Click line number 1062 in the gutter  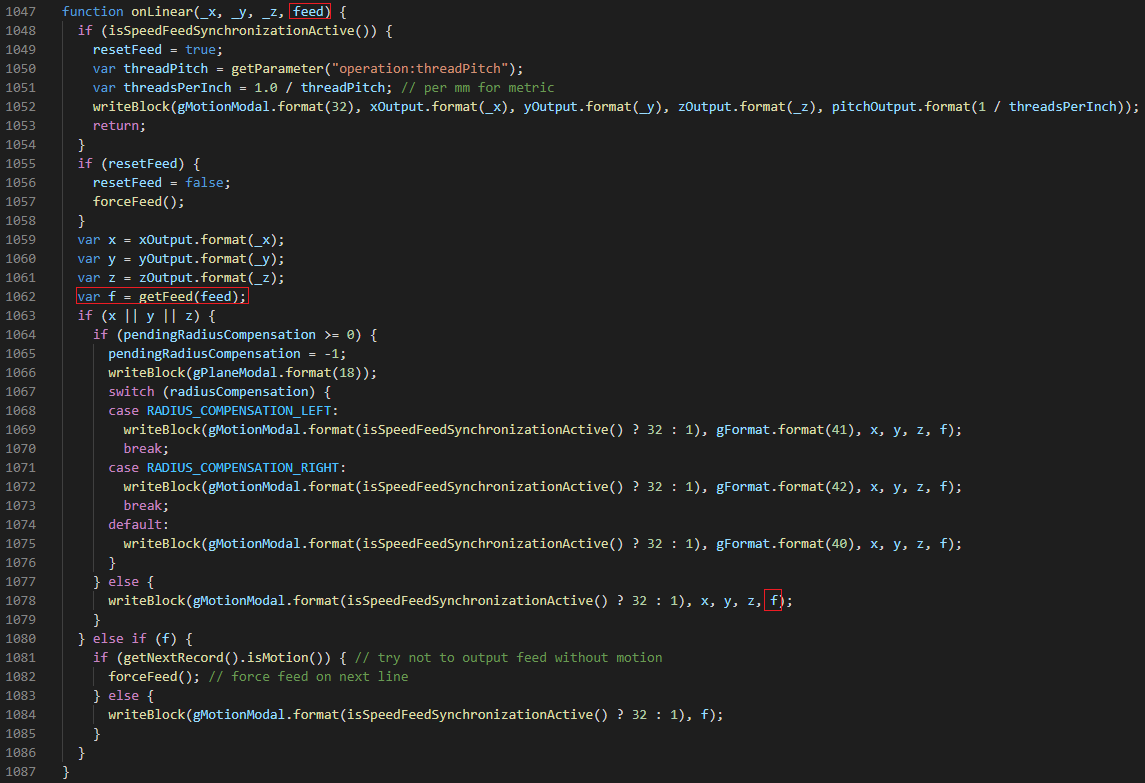point(20,297)
